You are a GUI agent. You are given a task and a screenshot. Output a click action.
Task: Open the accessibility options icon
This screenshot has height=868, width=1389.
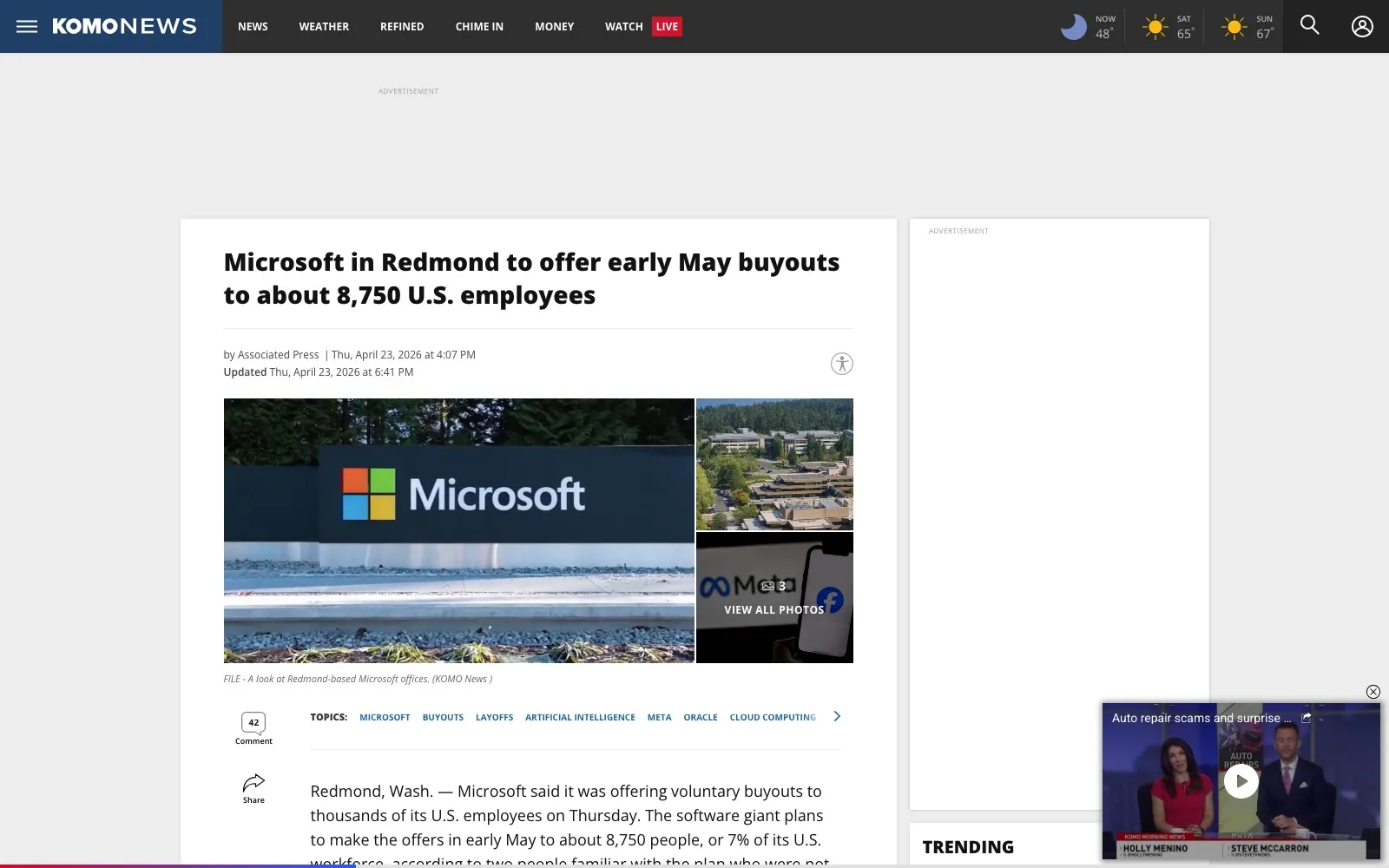point(841,364)
